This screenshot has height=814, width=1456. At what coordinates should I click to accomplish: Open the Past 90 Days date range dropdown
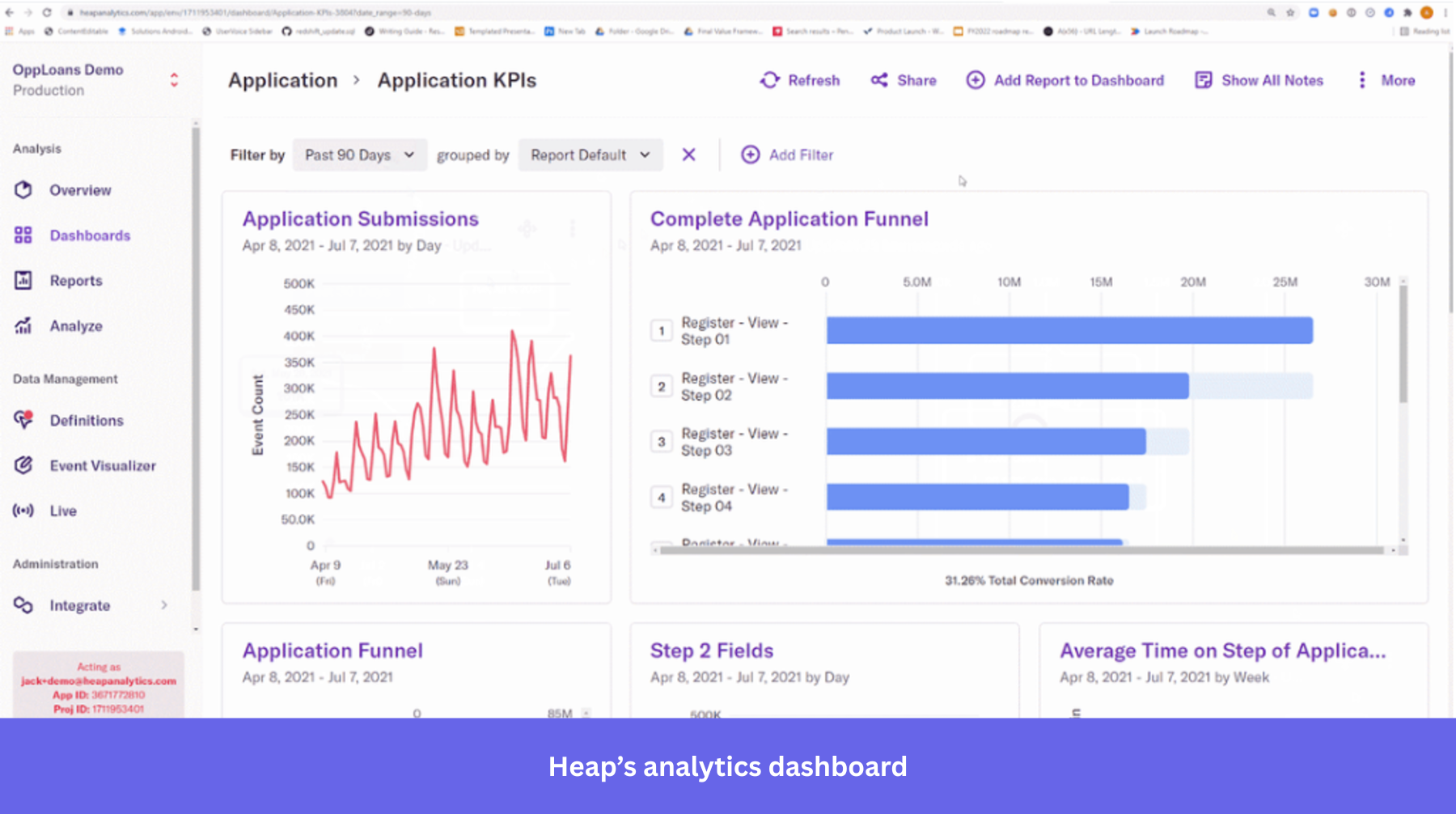coord(359,155)
